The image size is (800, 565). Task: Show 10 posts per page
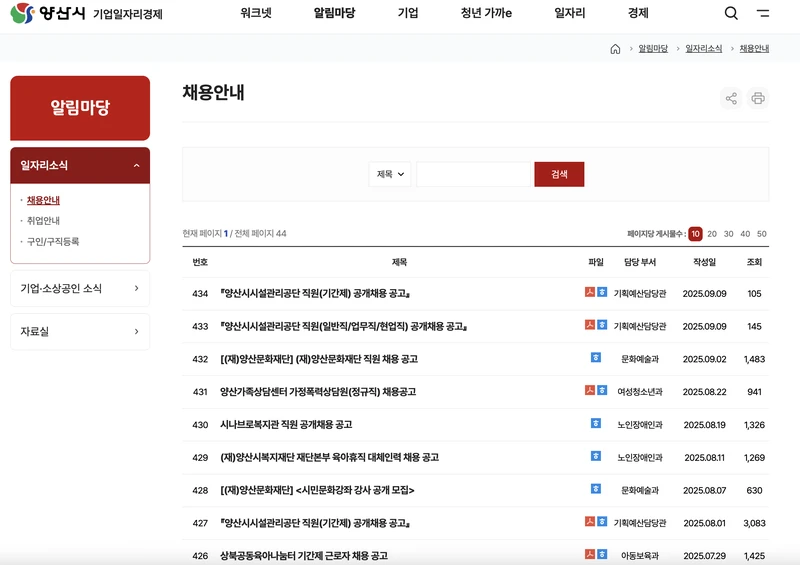tap(695, 234)
